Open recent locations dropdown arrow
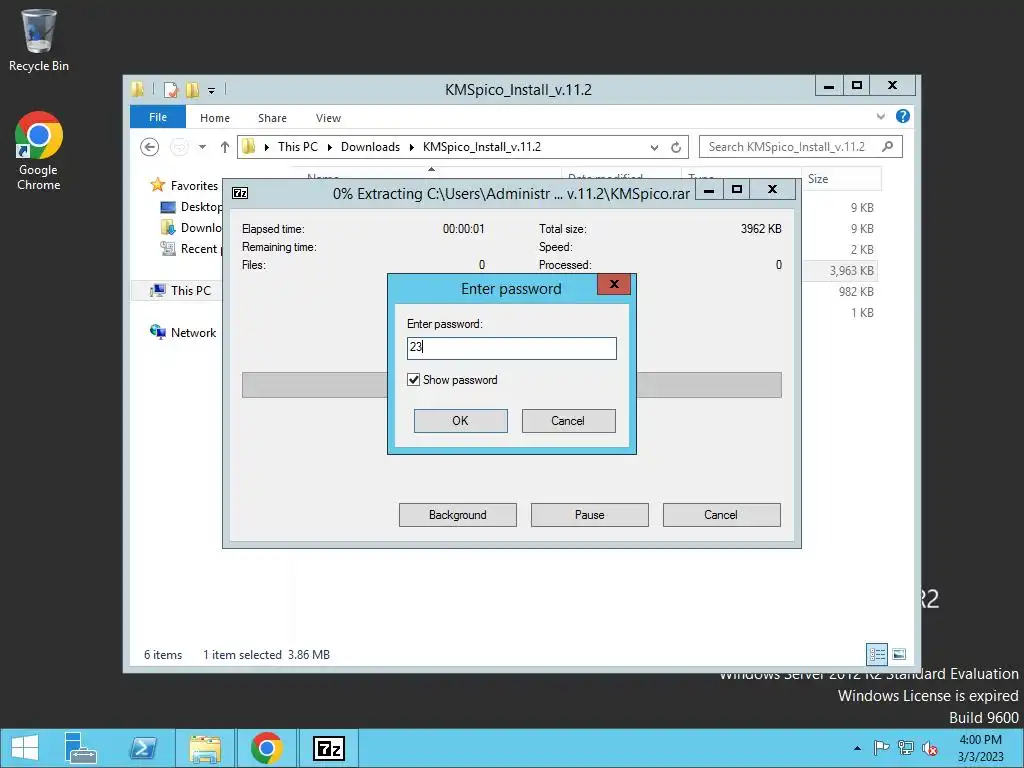Image resolution: width=1024 pixels, height=768 pixels. click(x=202, y=147)
